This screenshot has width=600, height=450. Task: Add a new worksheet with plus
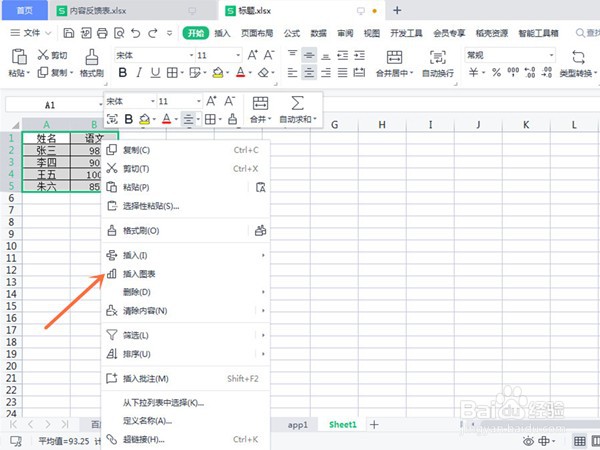[374, 425]
